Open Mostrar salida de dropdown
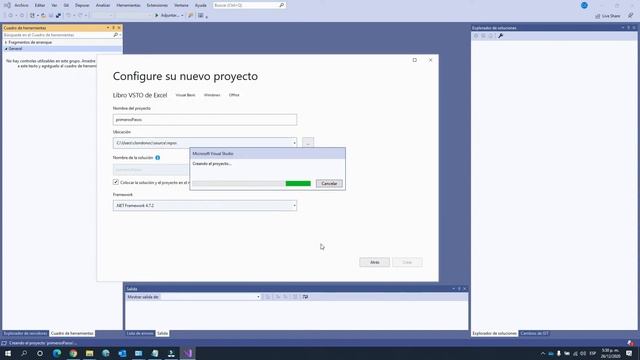This screenshot has width=640, height=360. click(x=258, y=297)
